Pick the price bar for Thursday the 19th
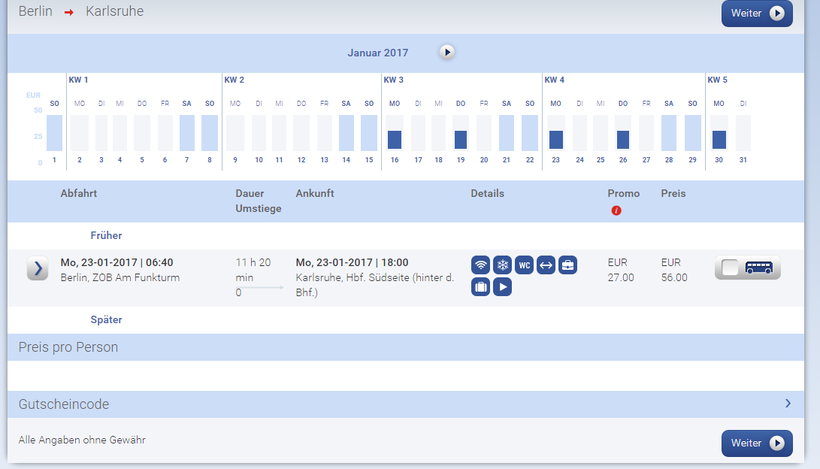Viewport: 820px width, 469px height. point(461,139)
